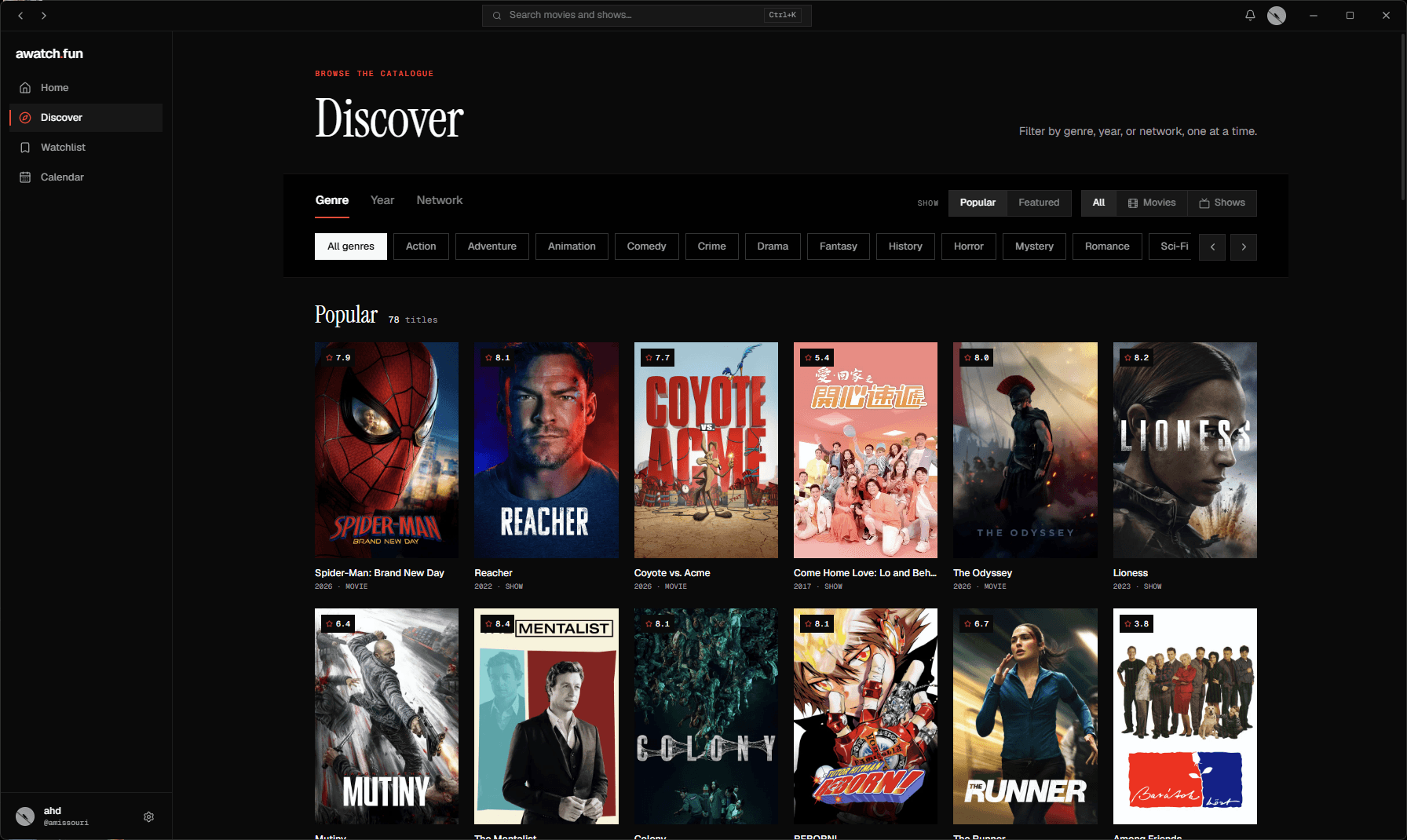Click the 8.1 rating badge on Reacher
Image resolution: width=1407 pixels, height=840 pixels.
click(x=498, y=357)
